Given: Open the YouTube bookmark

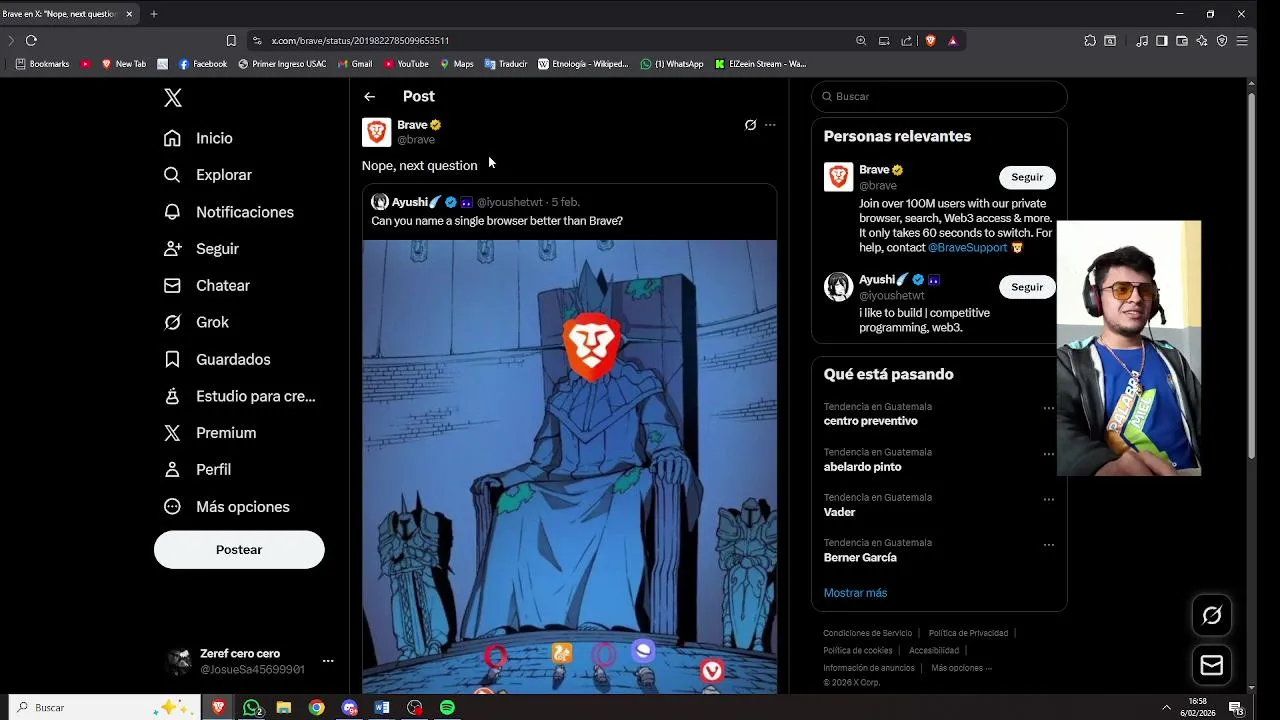Looking at the screenshot, I should pyautogui.click(x=406, y=64).
